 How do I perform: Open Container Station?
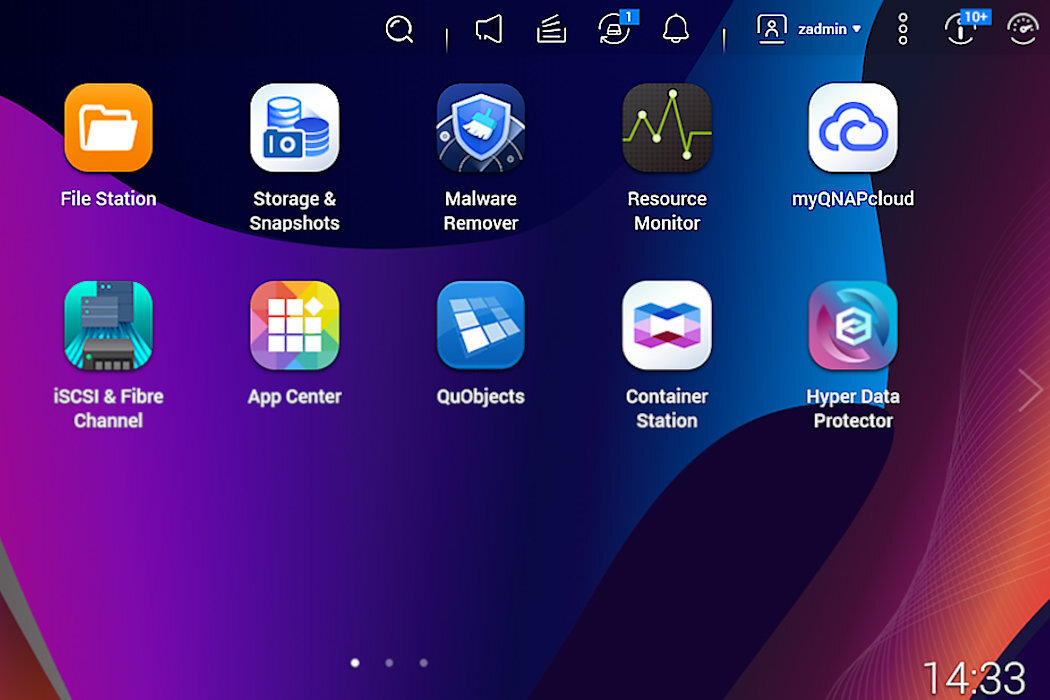pyautogui.click(x=667, y=325)
